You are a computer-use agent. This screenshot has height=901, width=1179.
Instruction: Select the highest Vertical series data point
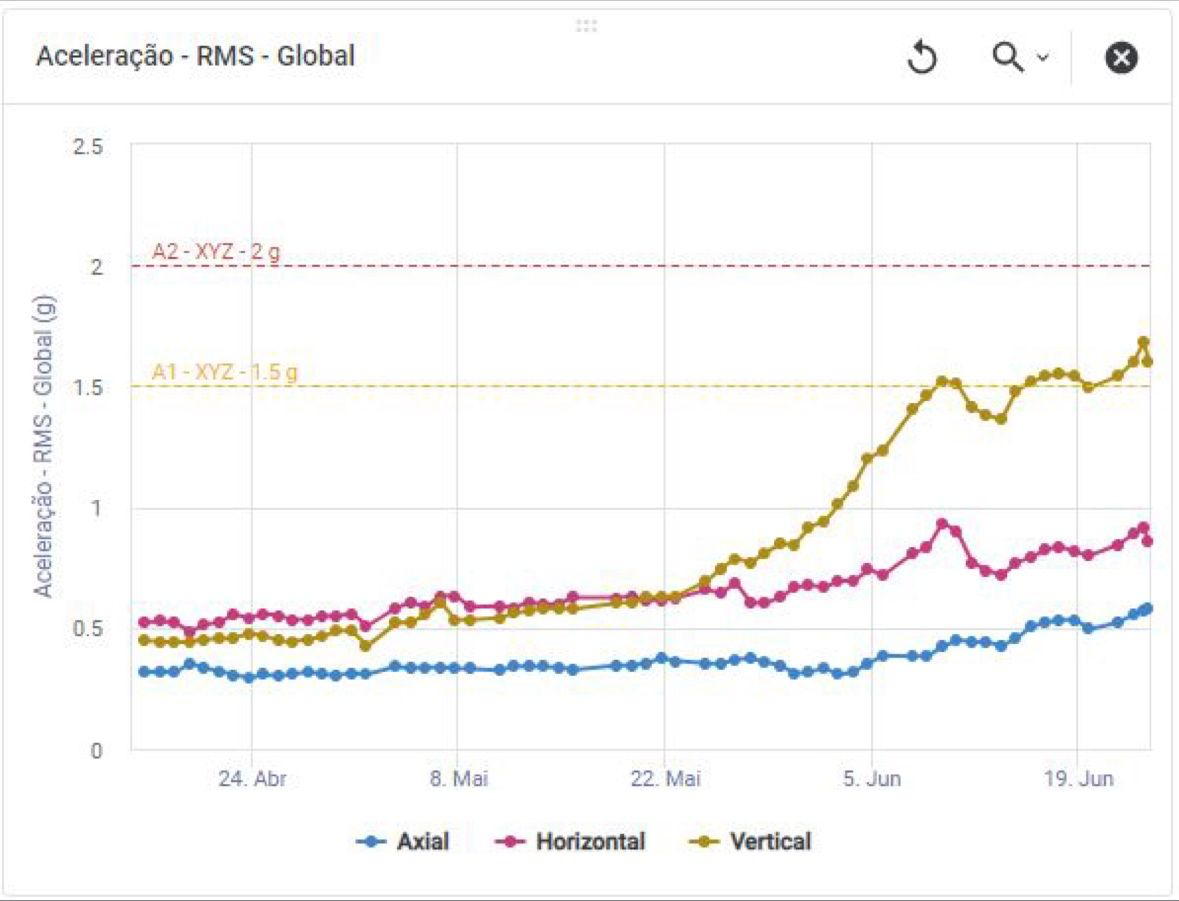coord(1144,342)
